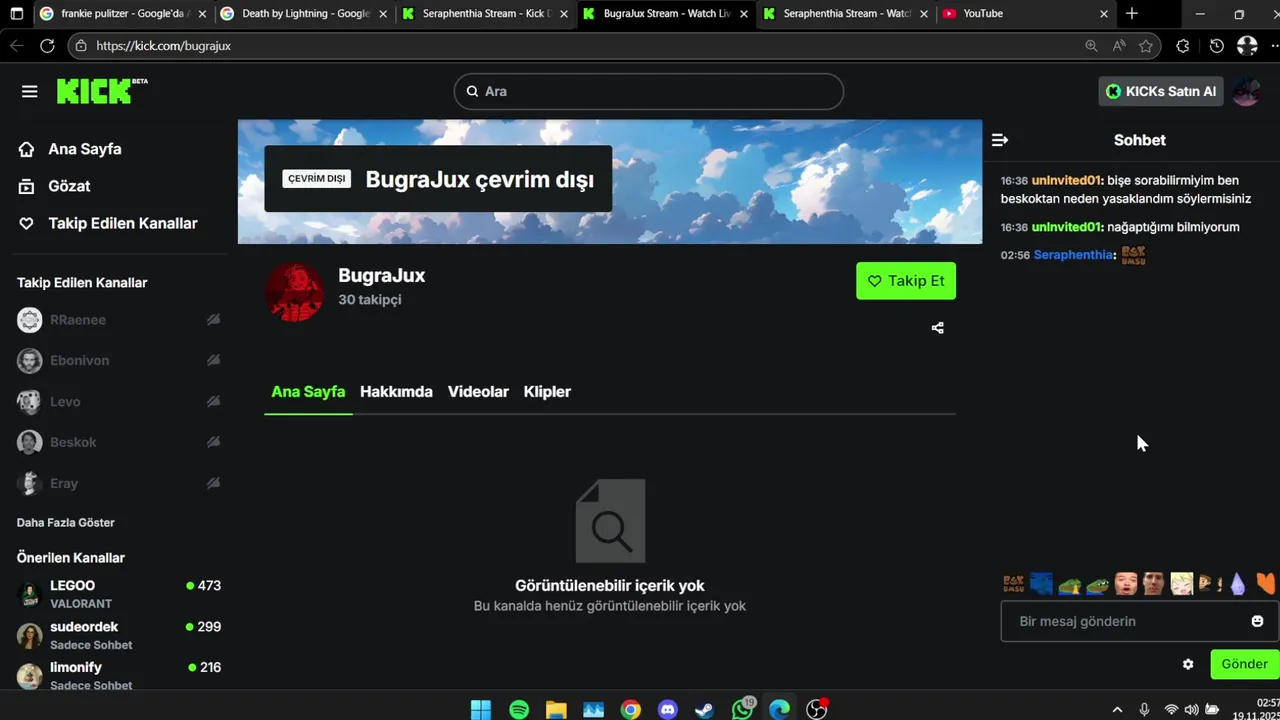Send message with Gönder button
Image resolution: width=1280 pixels, height=720 pixels.
[1245, 664]
